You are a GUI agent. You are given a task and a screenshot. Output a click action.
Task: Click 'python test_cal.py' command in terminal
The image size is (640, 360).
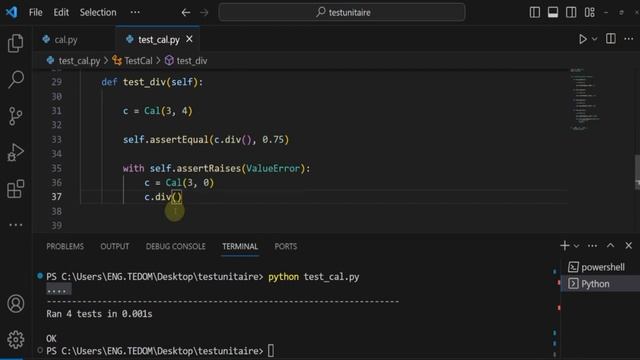[x=313, y=277]
